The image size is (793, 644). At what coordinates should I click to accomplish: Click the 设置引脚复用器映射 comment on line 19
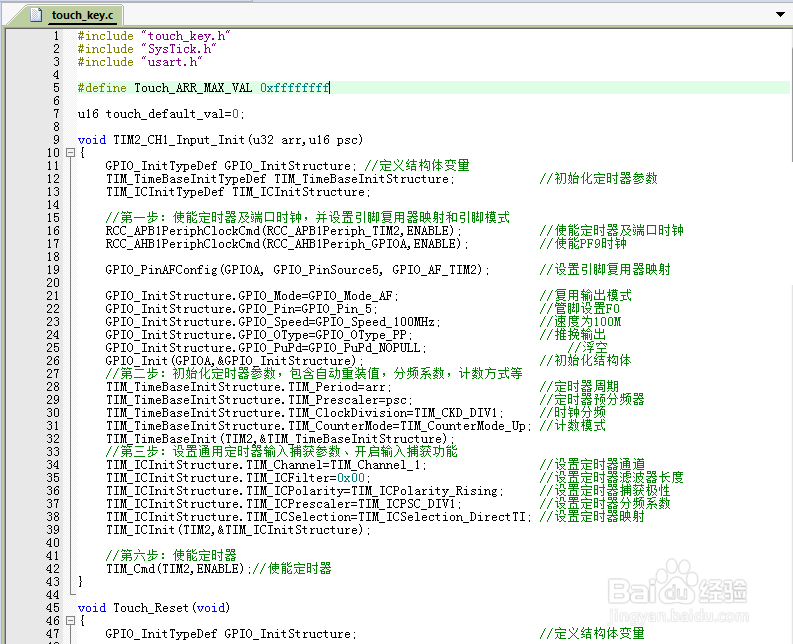click(x=605, y=270)
